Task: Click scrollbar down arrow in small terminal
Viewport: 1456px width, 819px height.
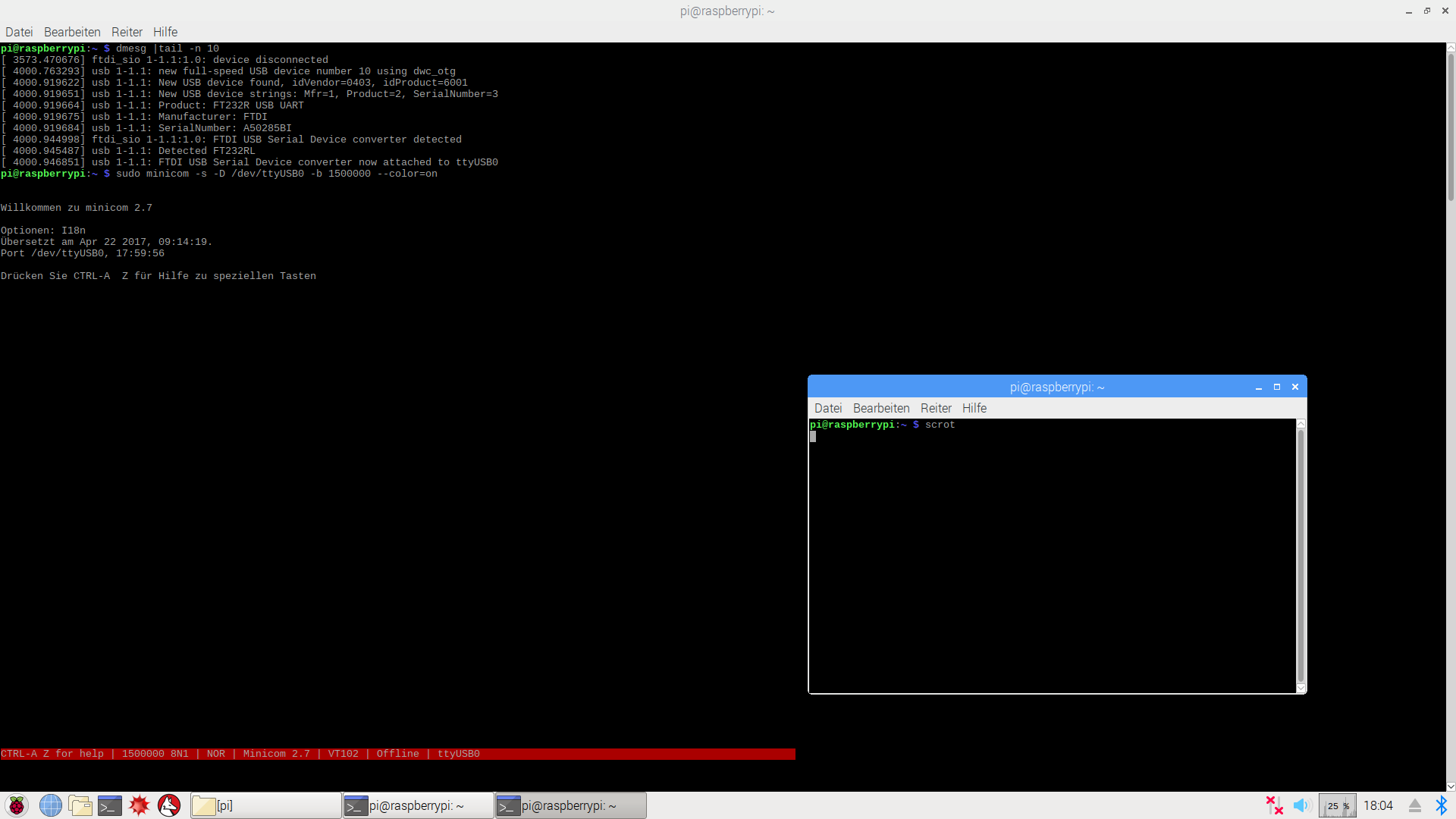Action: (x=1301, y=689)
